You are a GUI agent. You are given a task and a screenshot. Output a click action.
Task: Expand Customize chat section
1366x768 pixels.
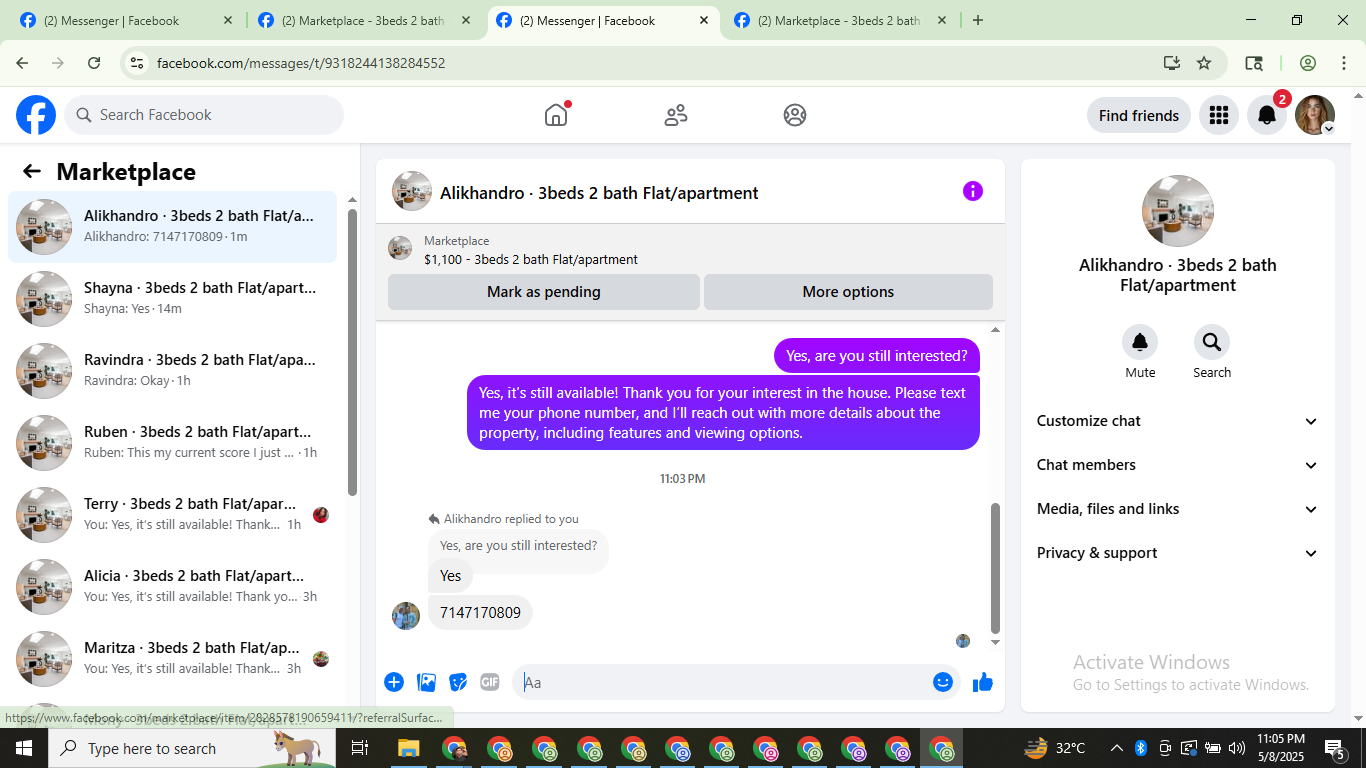pos(1177,421)
